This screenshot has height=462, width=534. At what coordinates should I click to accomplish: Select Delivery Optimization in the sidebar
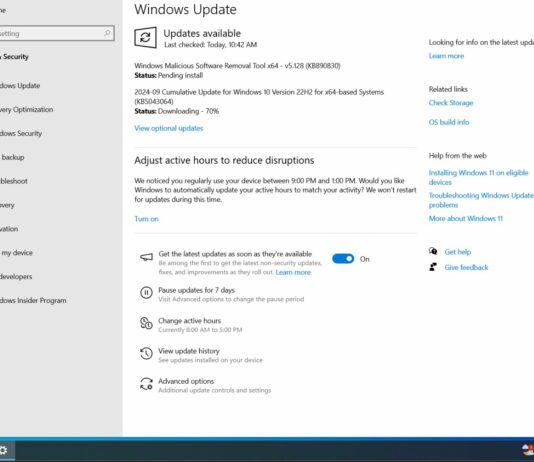[26, 109]
